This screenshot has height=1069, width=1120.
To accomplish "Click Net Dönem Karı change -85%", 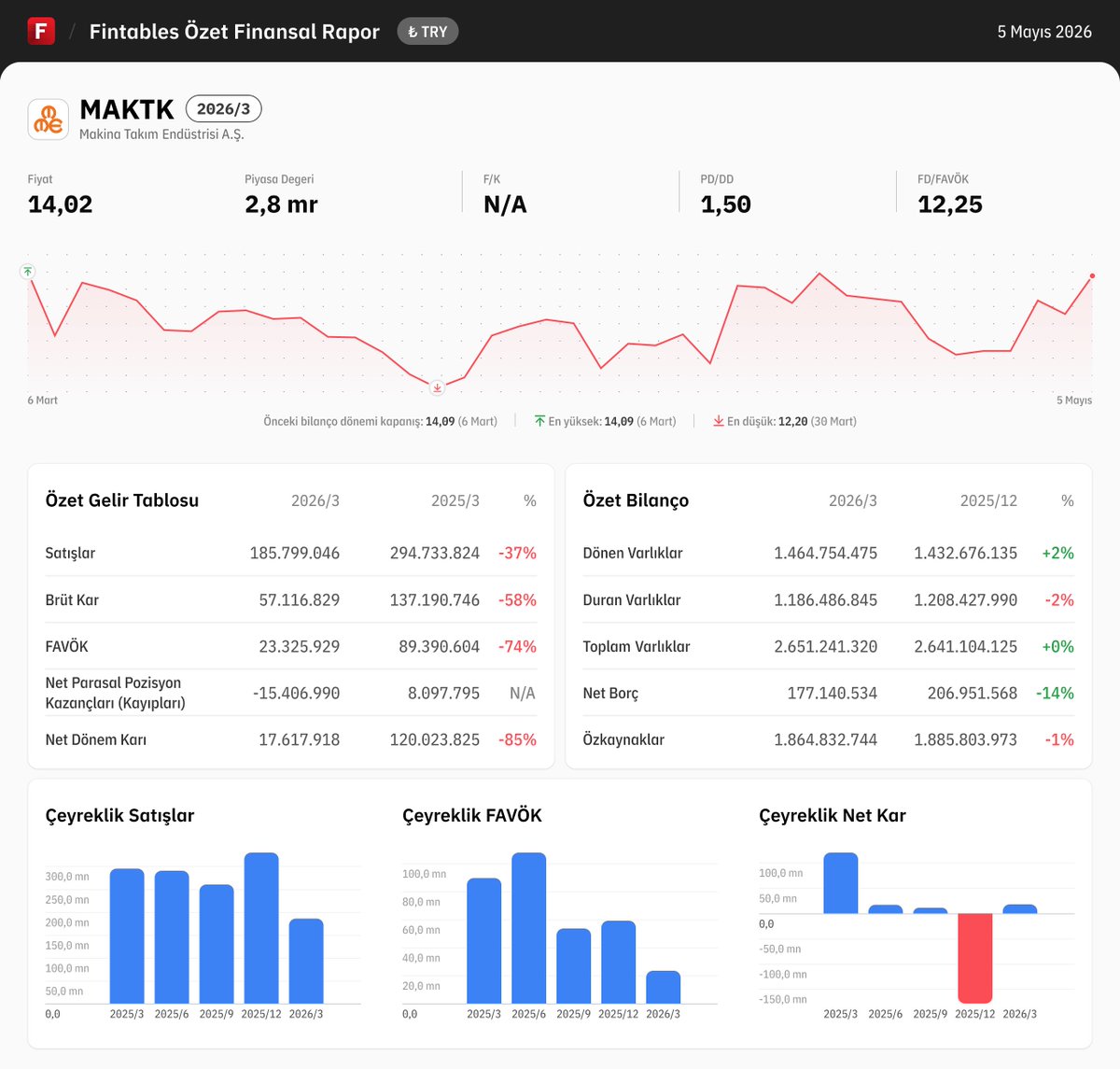I will [518, 739].
